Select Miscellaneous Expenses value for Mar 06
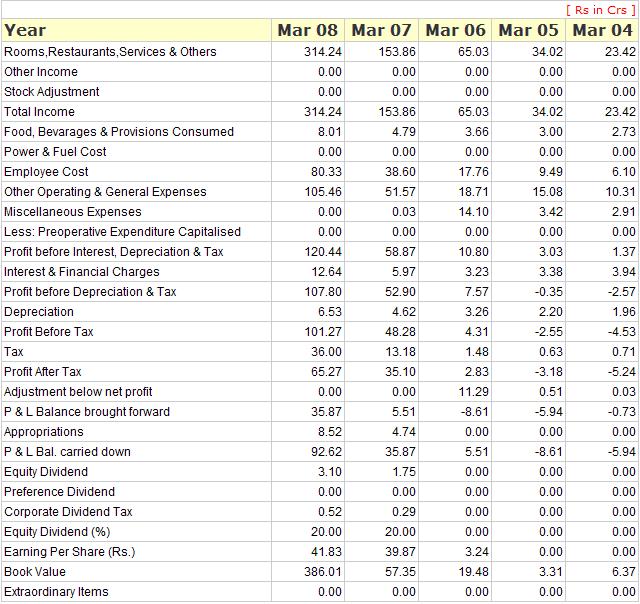The width and height of the screenshot is (640, 604). 474,212
